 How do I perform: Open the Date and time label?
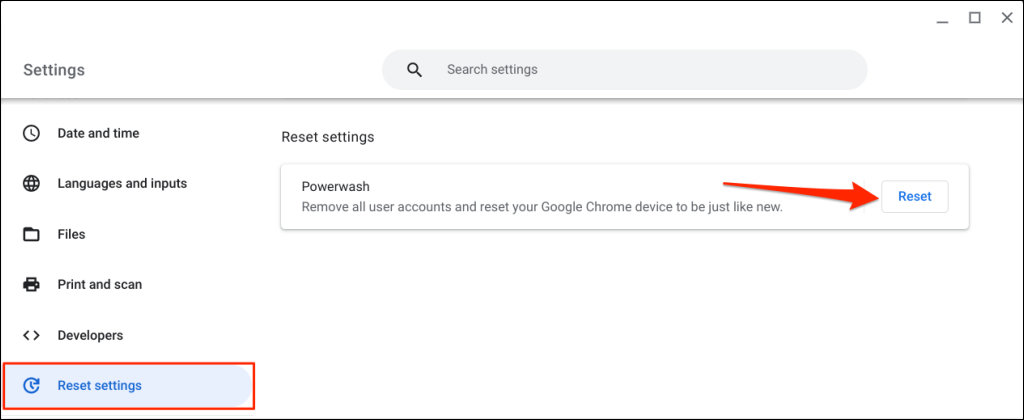pyautogui.click(x=98, y=133)
